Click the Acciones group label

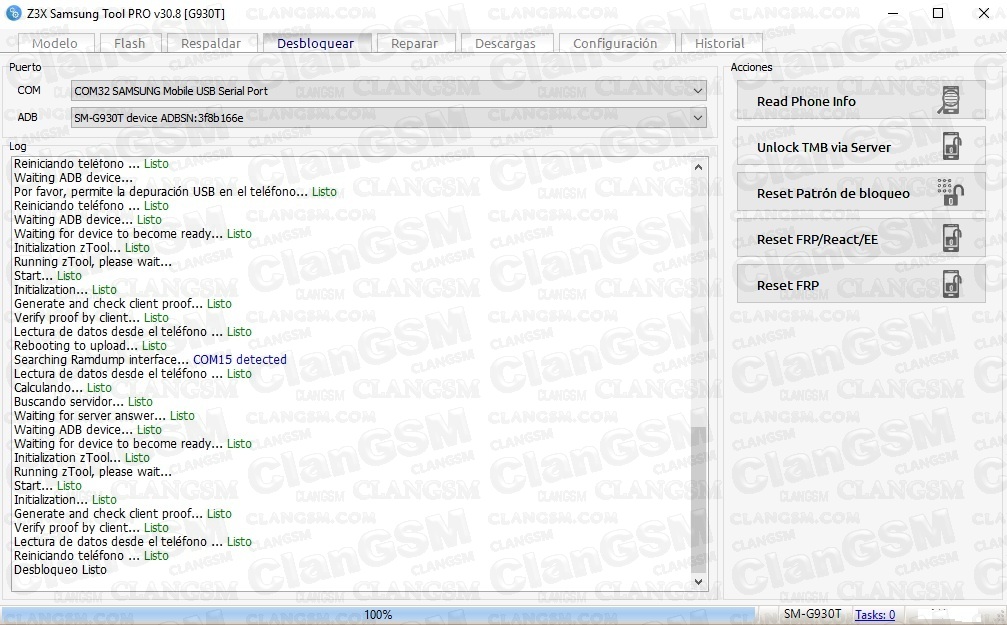pyautogui.click(x=751, y=67)
